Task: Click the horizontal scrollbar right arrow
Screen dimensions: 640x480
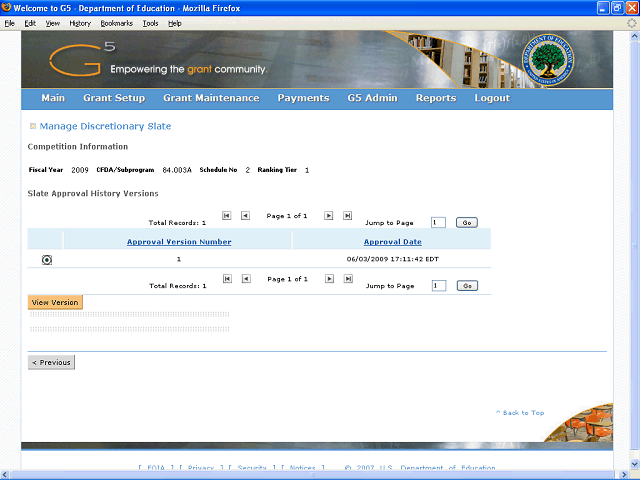Action: tap(624, 475)
